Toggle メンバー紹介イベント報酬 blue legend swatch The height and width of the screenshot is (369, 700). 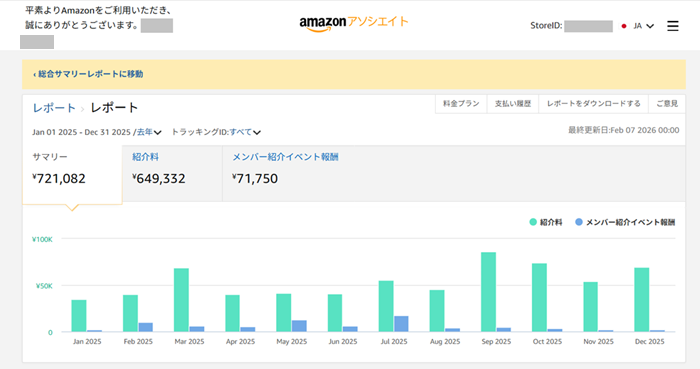pos(579,222)
